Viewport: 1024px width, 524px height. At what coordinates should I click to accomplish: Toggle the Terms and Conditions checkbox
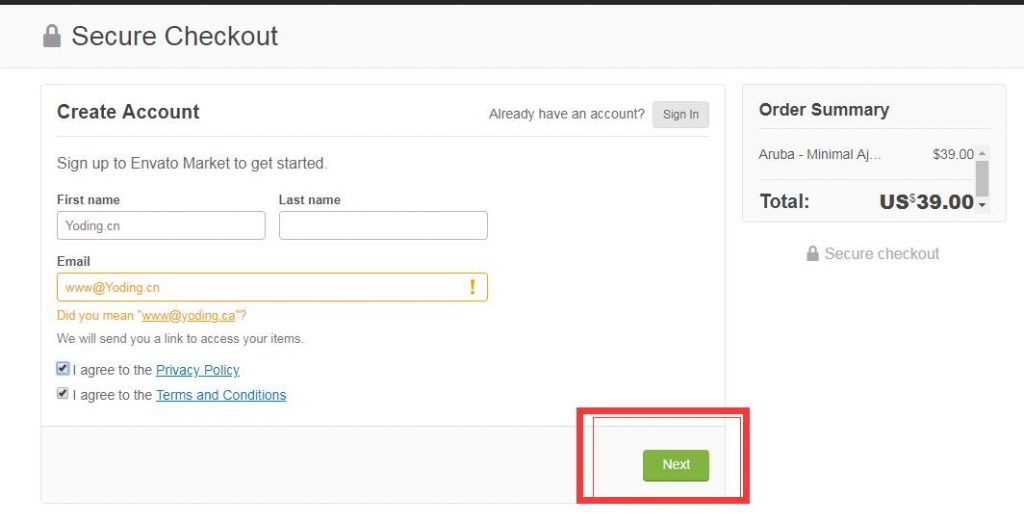point(63,394)
